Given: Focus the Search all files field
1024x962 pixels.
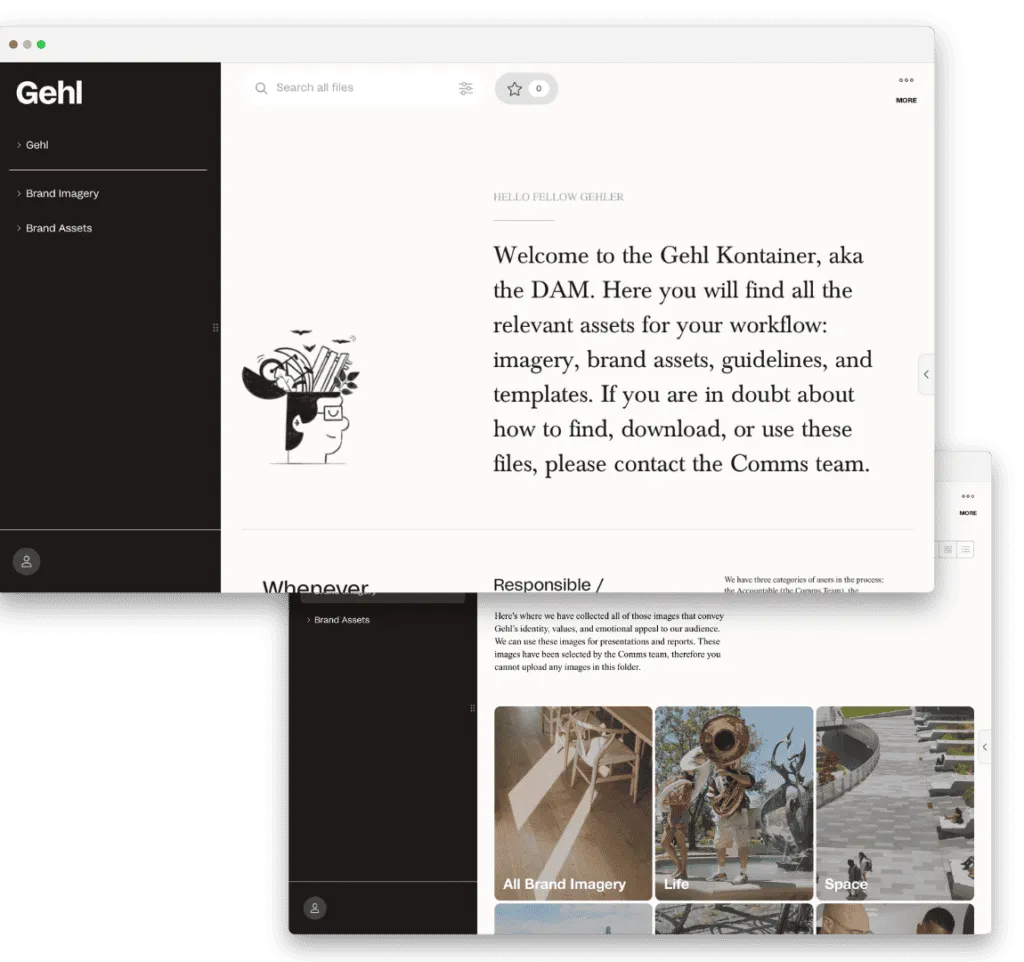Looking at the screenshot, I should (x=361, y=88).
